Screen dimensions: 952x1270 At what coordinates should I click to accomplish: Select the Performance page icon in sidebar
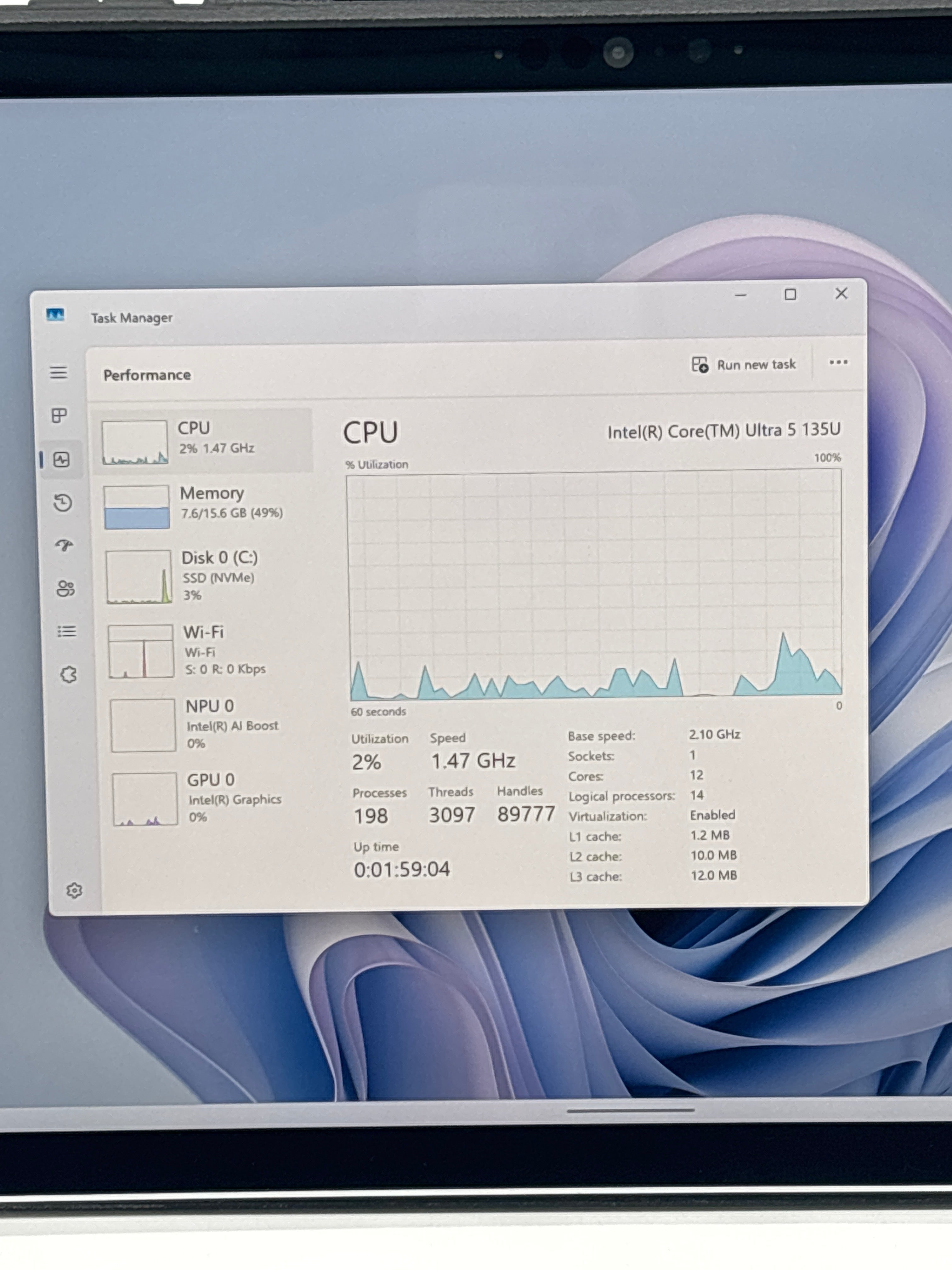61,459
